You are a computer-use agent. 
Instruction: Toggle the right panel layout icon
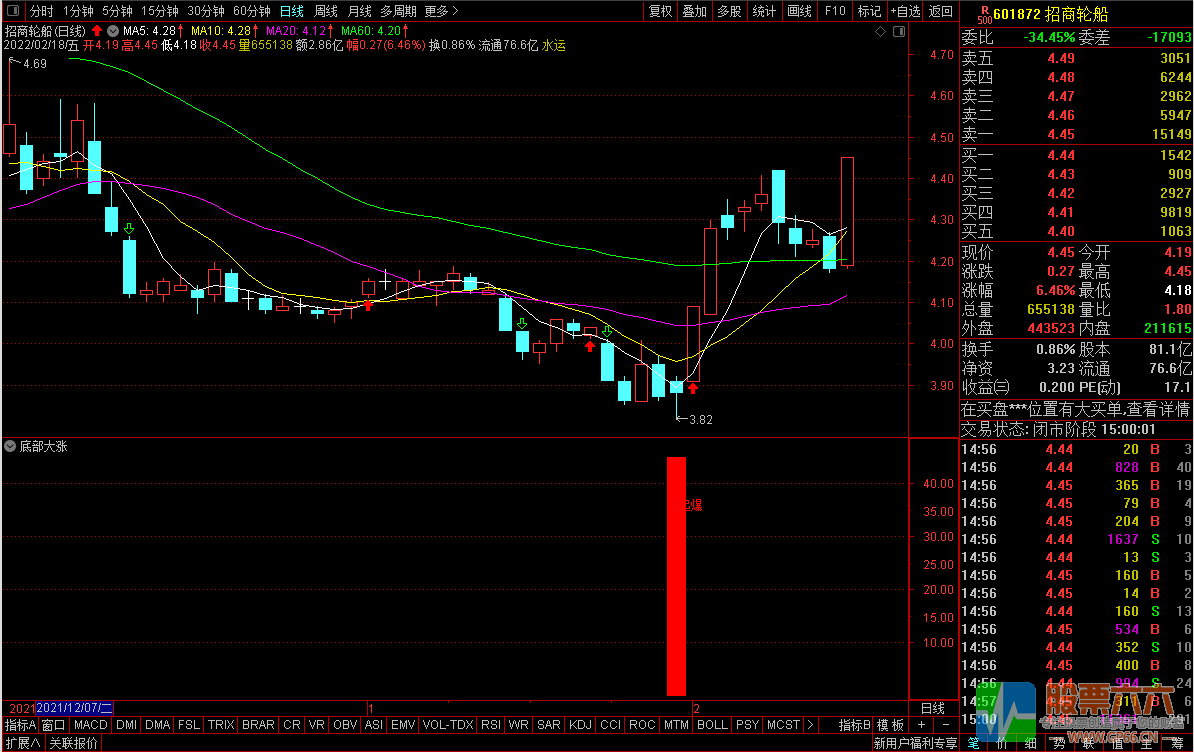click(899, 31)
